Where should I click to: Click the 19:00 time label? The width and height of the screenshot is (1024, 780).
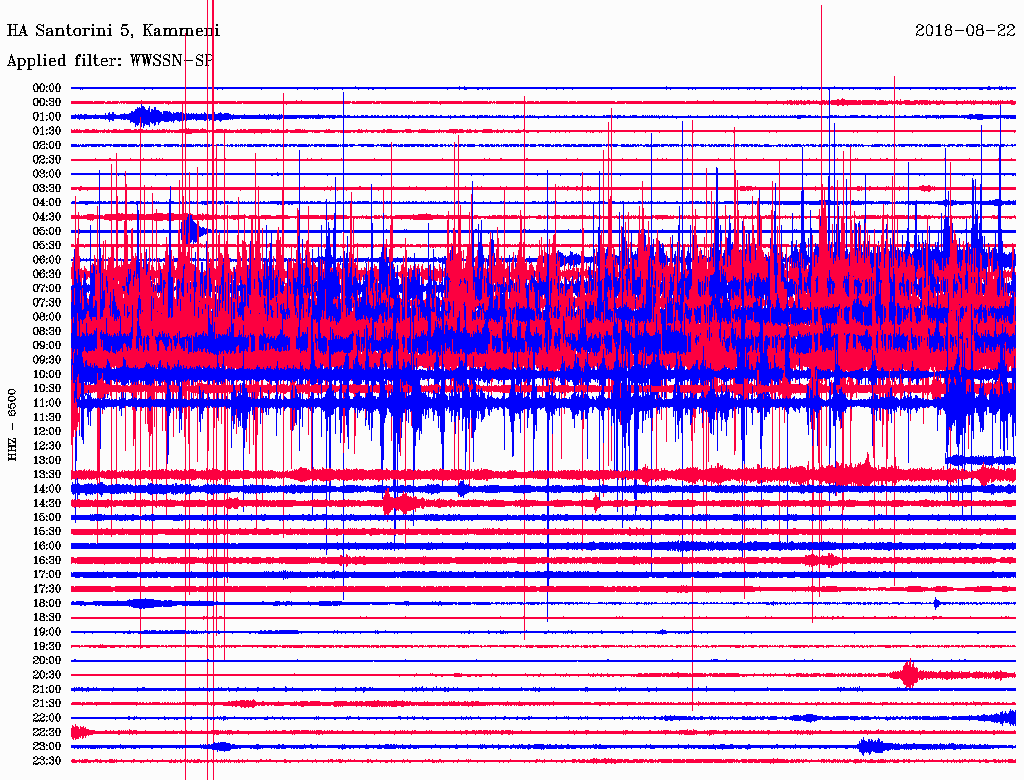(47, 632)
